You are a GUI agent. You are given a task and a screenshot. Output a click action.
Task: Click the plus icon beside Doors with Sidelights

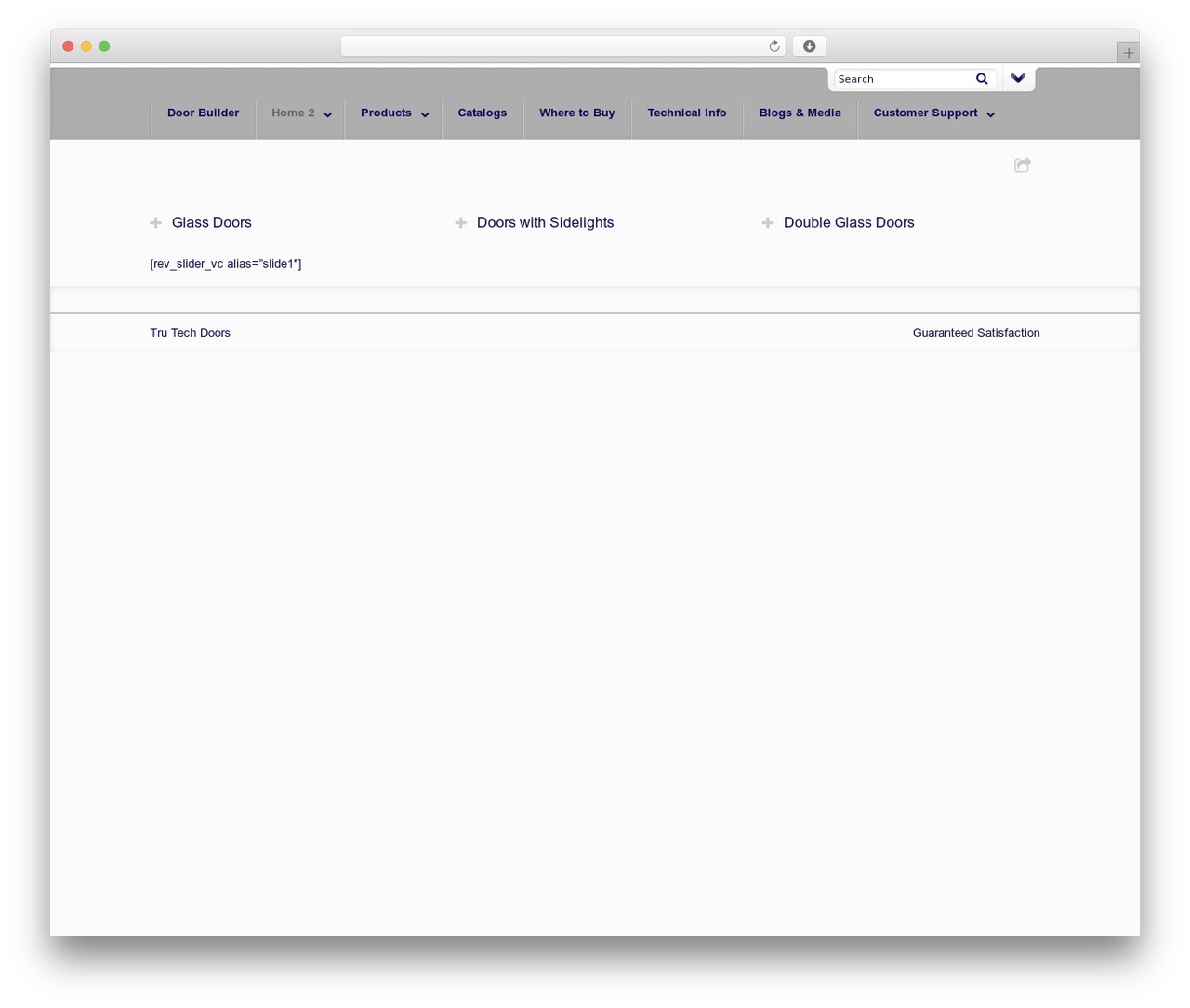460,222
